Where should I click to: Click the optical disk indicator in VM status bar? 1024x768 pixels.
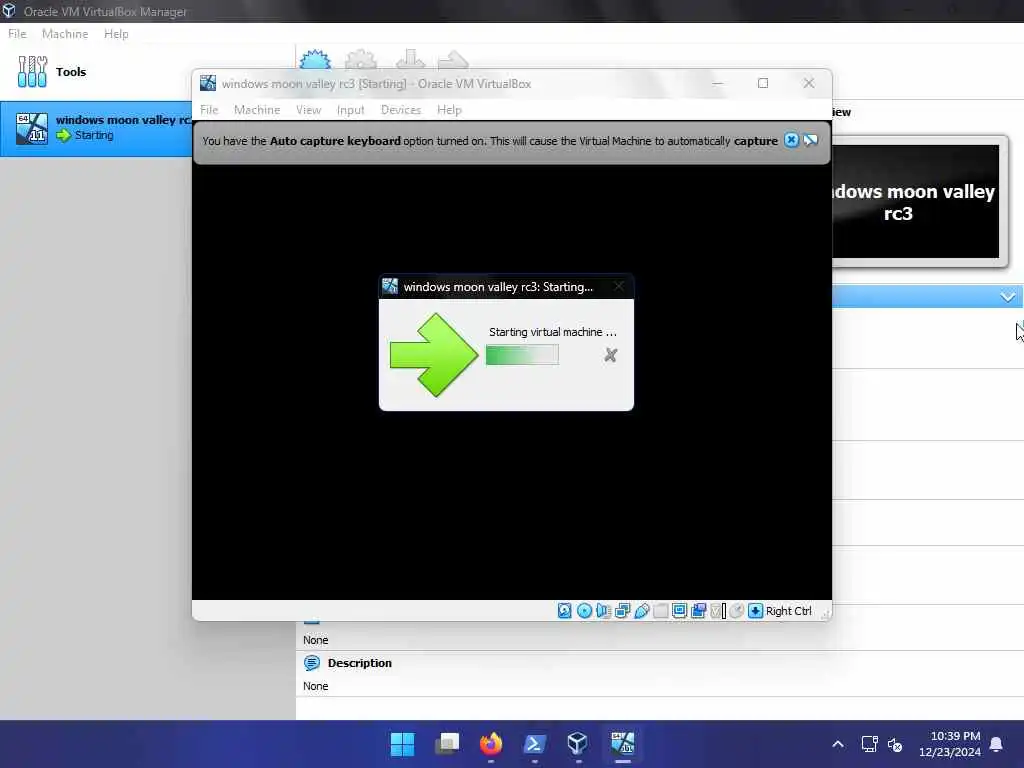click(584, 611)
